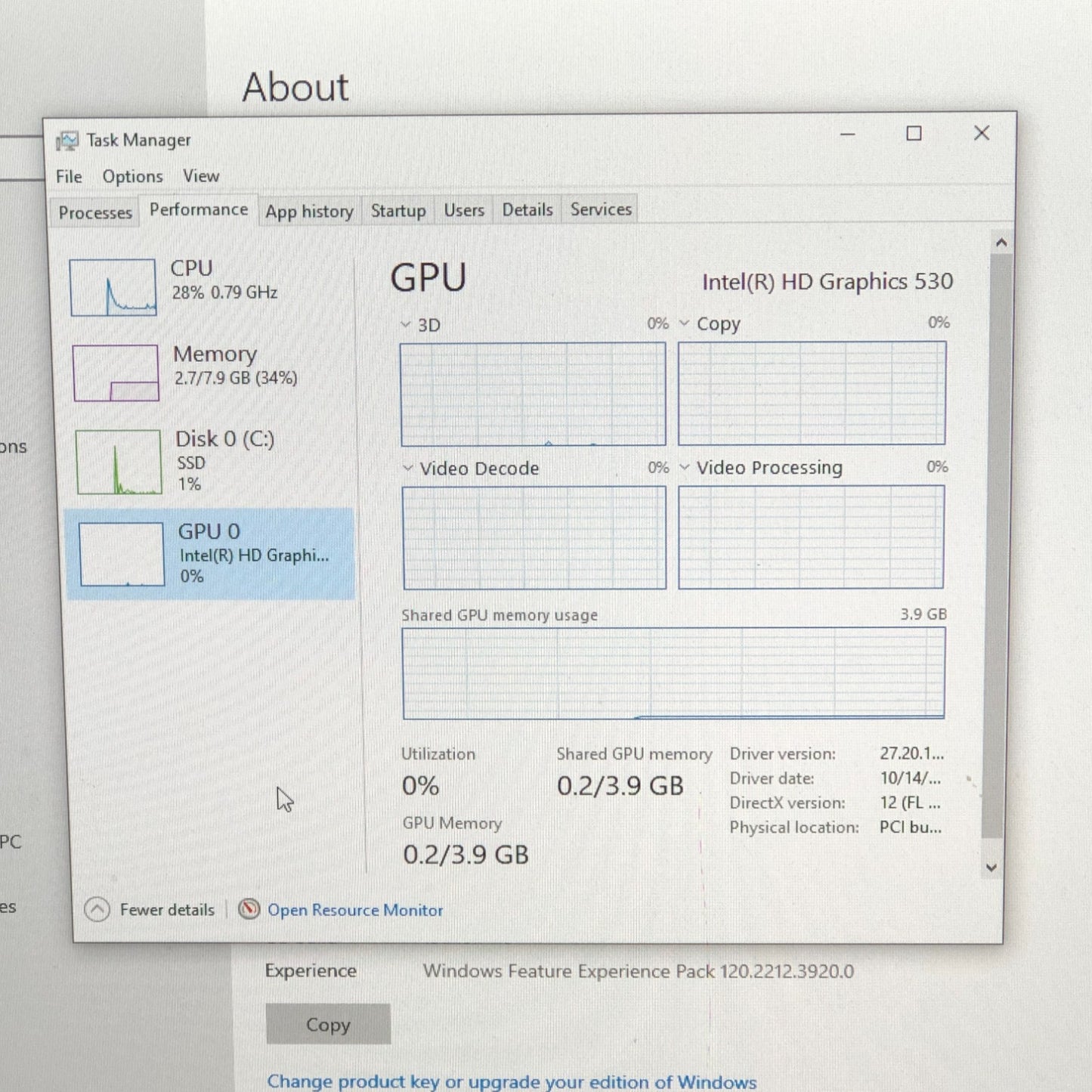Select the Disk 0 (C:) mini graph
The height and width of the screenshot is (1092, 1092).
coord(119,462)
